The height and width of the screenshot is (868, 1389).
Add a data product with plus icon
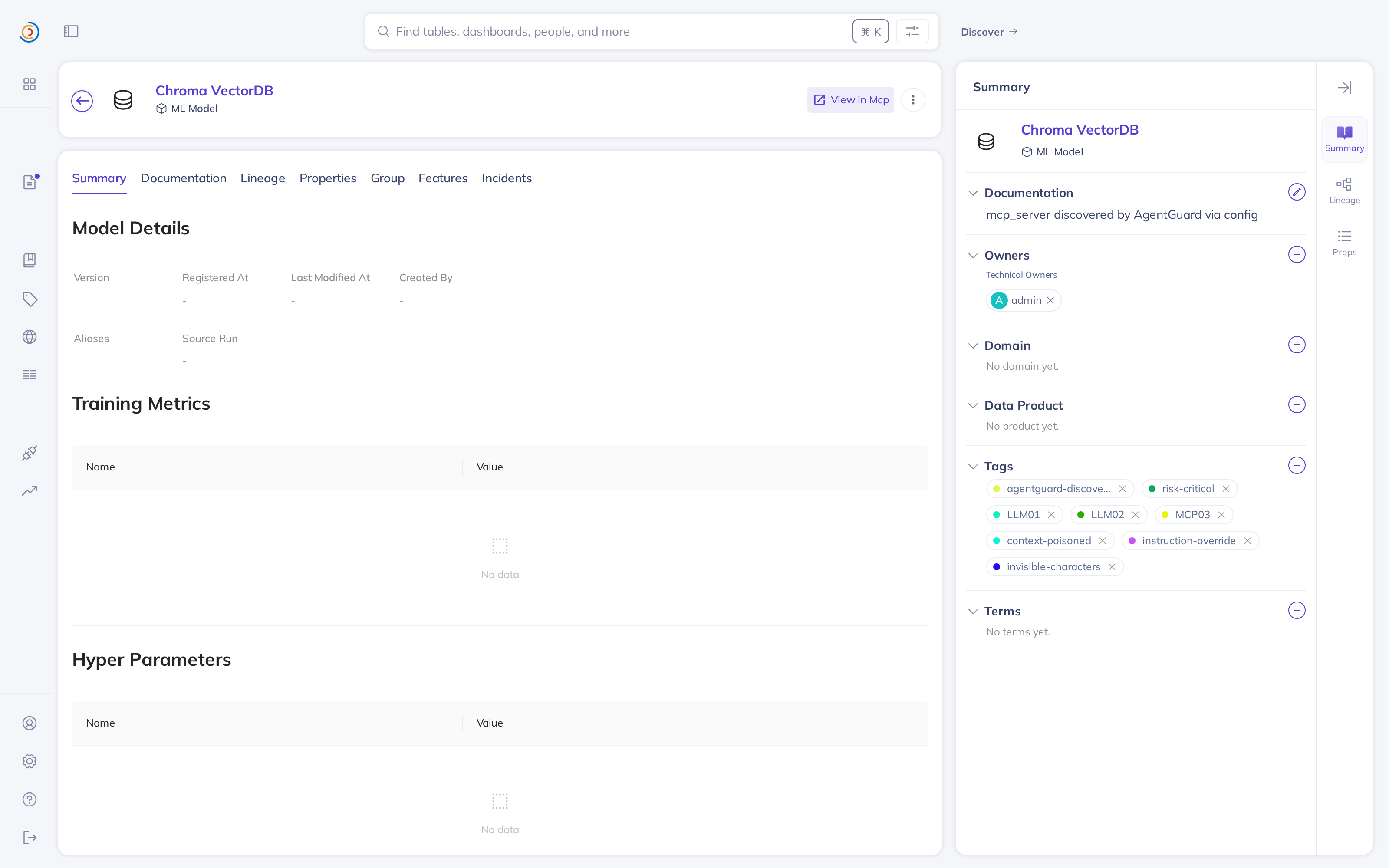1297,405
